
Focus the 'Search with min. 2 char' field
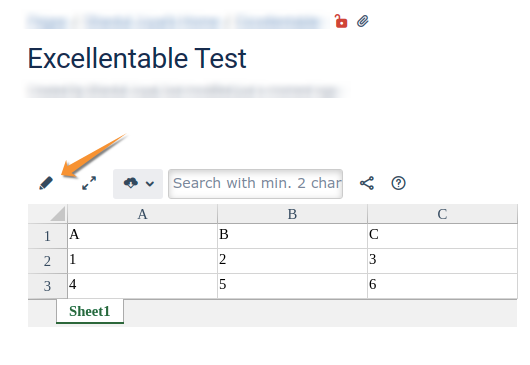[256, 184]
